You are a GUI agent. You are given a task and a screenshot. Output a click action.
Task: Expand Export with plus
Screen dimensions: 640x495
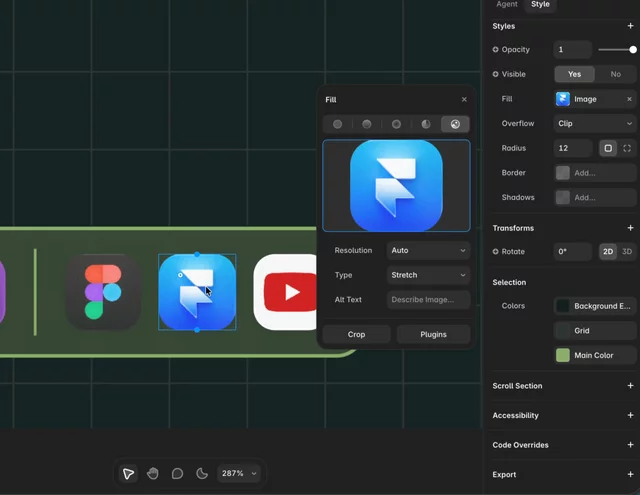tap(630, 474)
